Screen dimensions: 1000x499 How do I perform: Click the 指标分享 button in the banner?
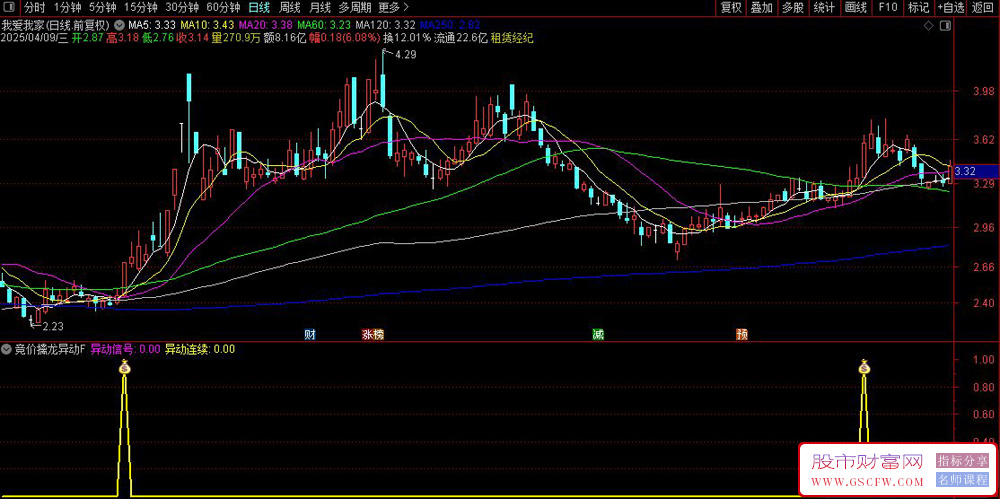pos(962,460)
